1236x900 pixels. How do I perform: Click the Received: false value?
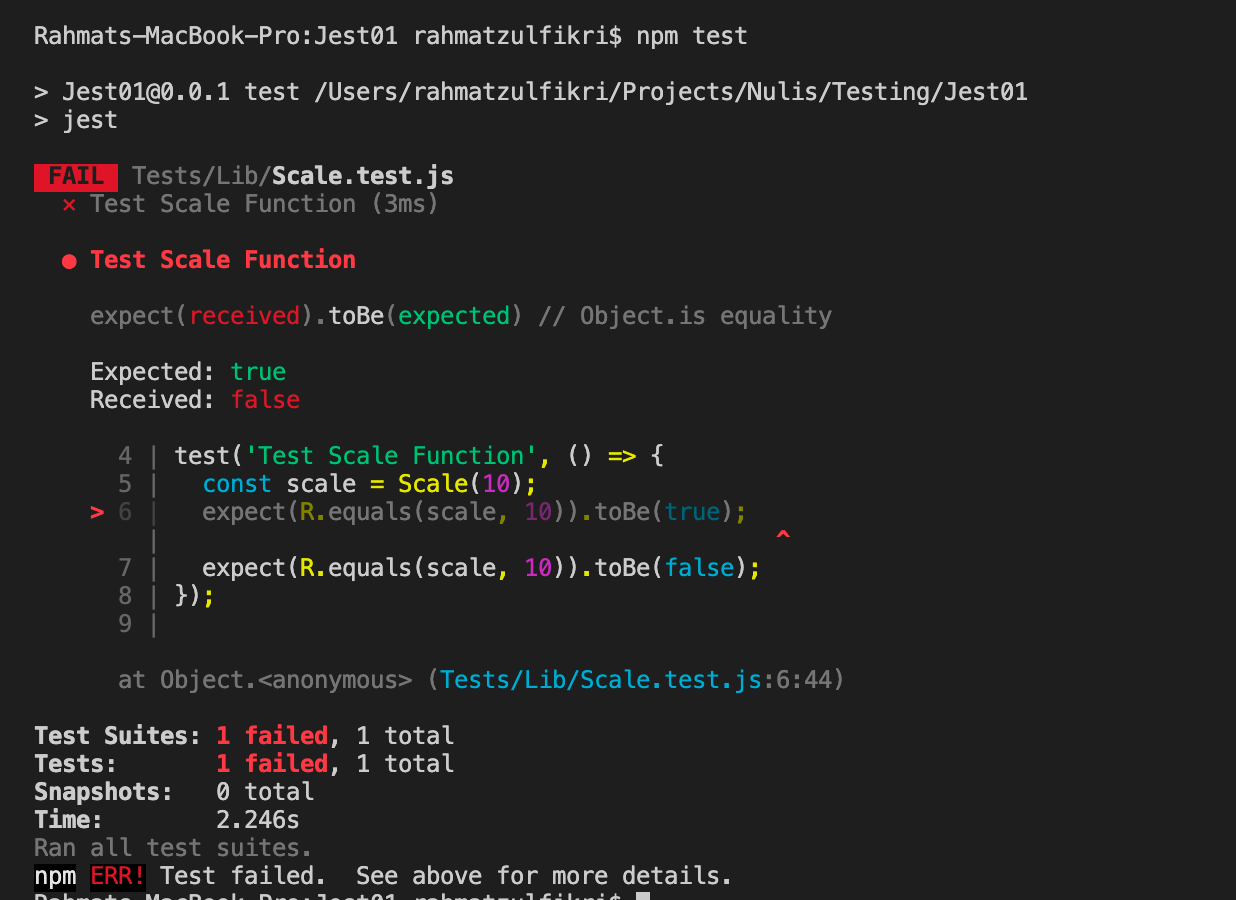coord(265,399)
